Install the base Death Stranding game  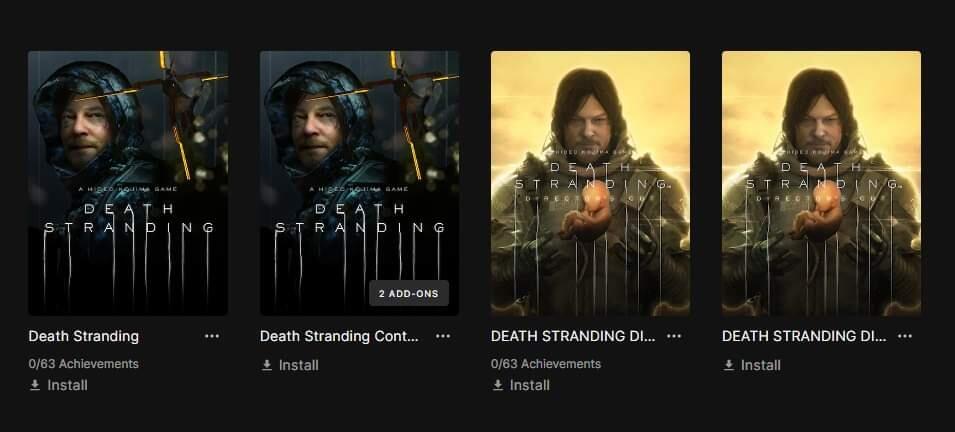pos(58,385)
